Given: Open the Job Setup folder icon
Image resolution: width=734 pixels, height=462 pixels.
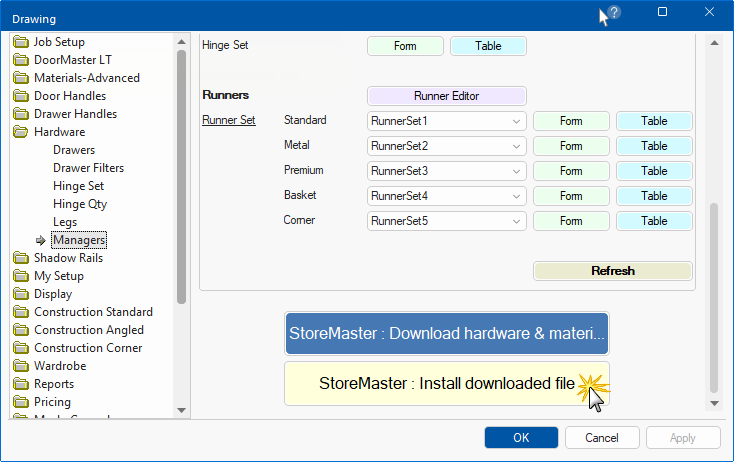Looking at the screenshot, I should (21, 42).
